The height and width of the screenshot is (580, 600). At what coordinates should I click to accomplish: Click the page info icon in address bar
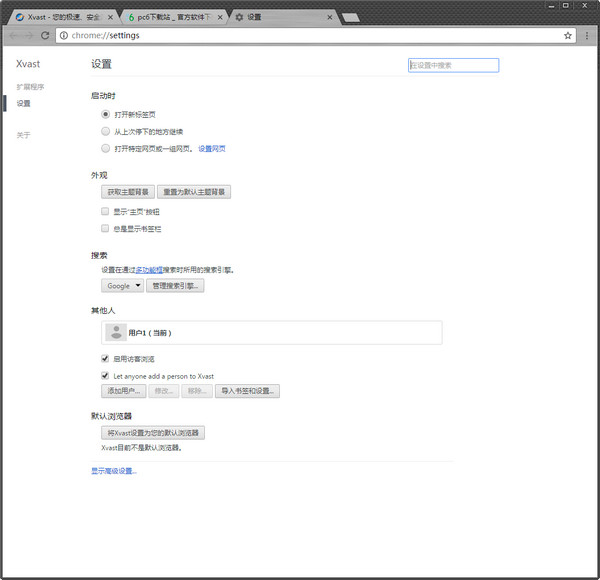(63, 35)
